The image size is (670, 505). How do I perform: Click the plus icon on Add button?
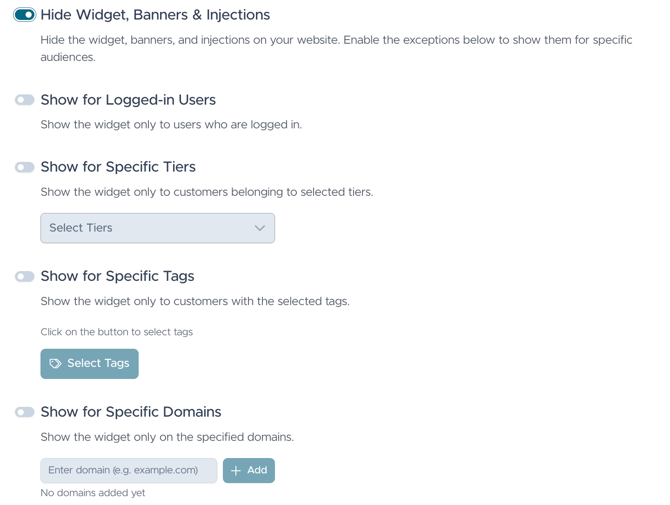[x=236, y=471]
